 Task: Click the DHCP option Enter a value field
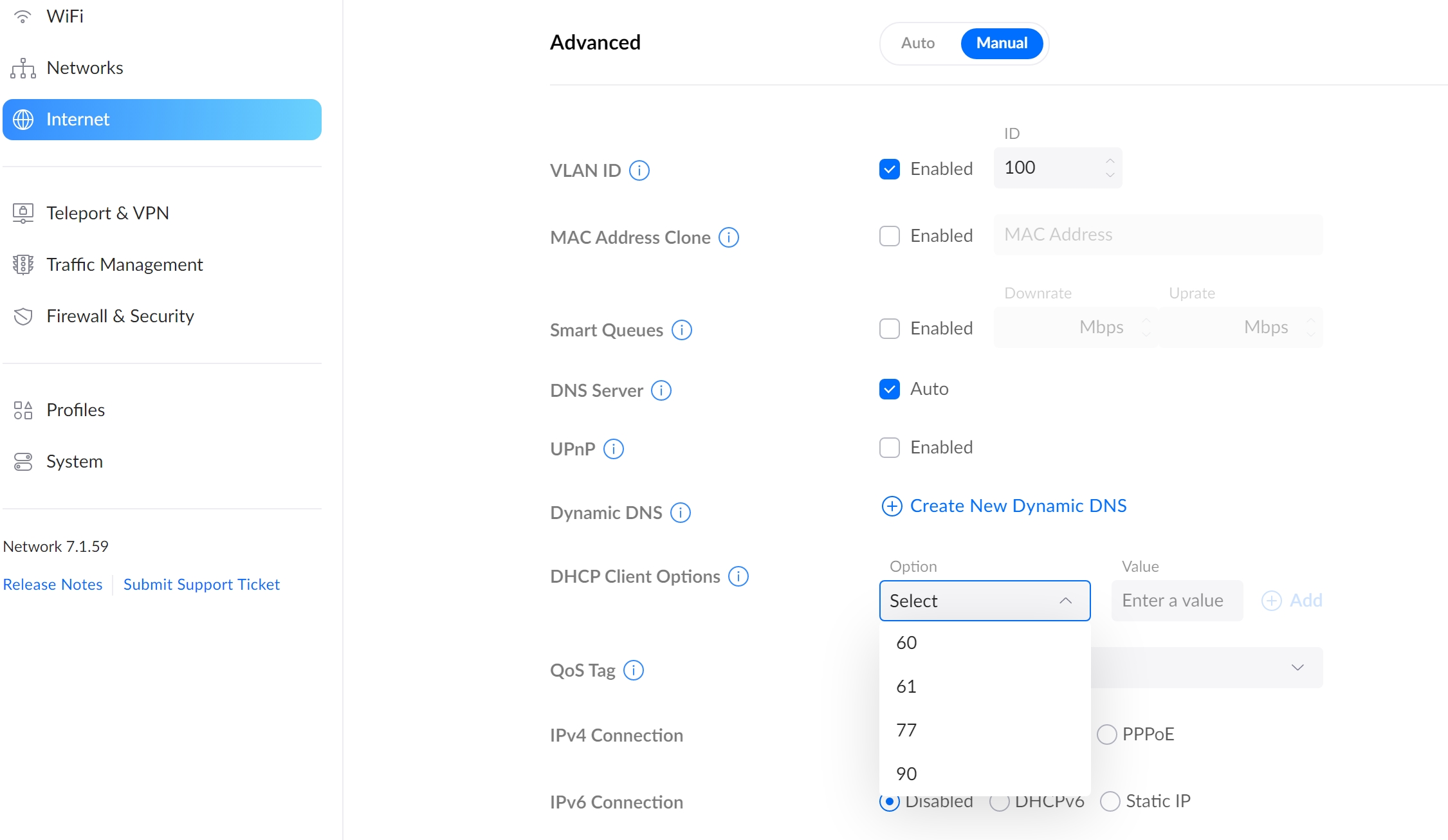tap(1176, 601)
